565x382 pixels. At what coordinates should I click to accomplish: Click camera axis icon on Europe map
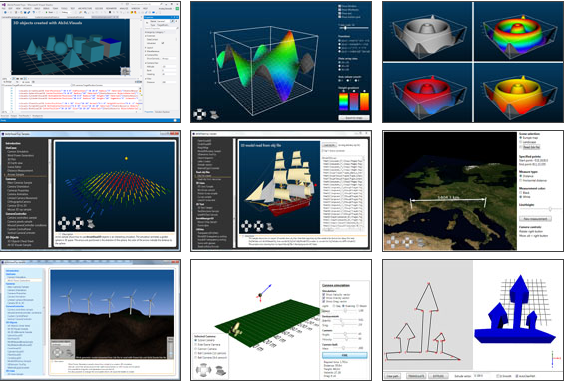[x=421, y=243]
